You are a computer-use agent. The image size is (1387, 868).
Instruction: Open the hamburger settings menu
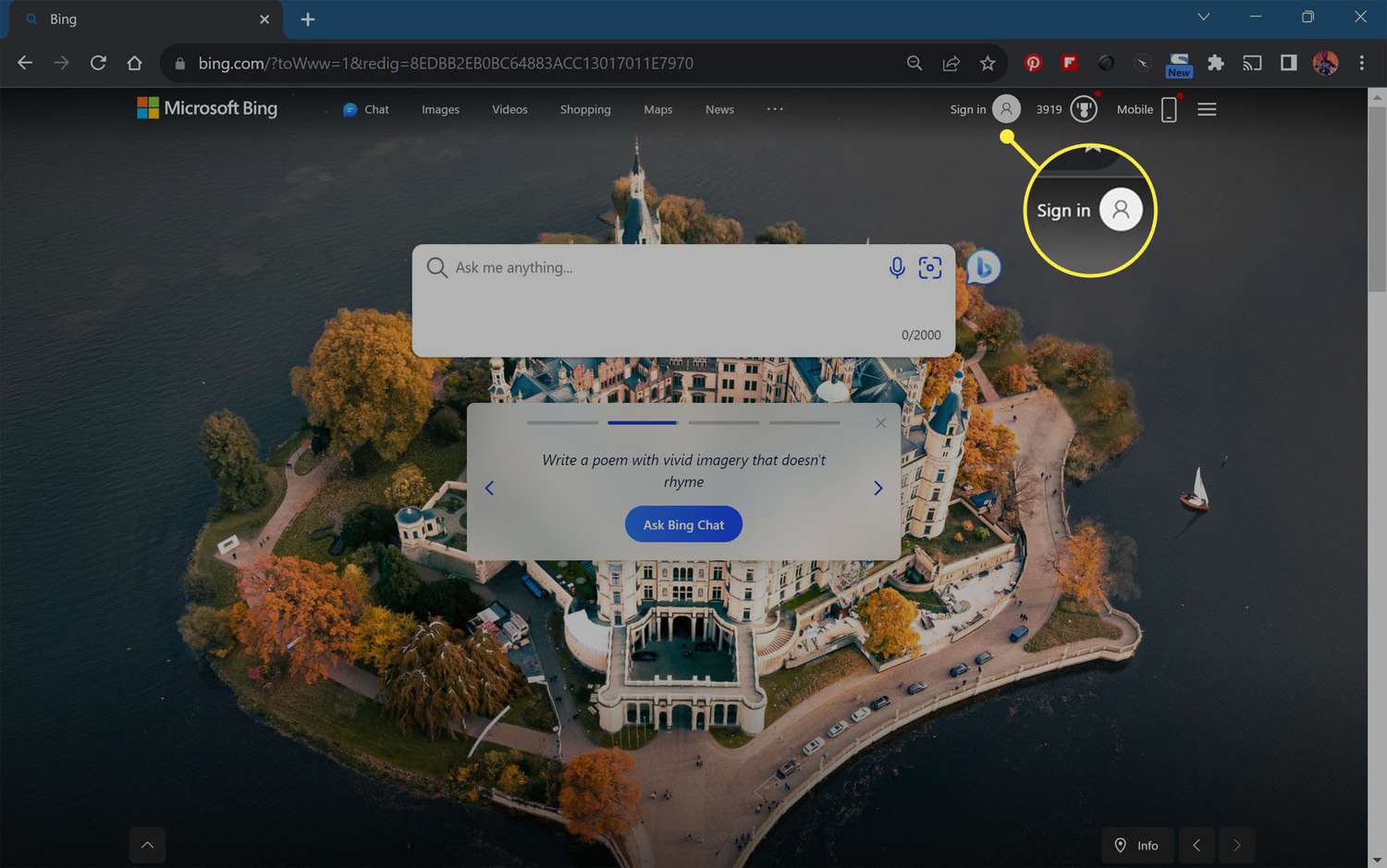coord(1207,109)
